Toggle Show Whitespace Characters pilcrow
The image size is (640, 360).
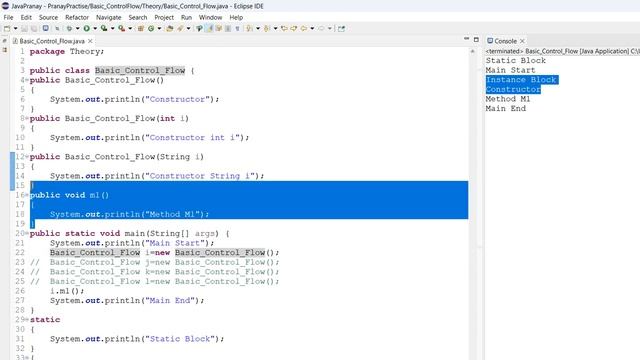tap(237, 29)
